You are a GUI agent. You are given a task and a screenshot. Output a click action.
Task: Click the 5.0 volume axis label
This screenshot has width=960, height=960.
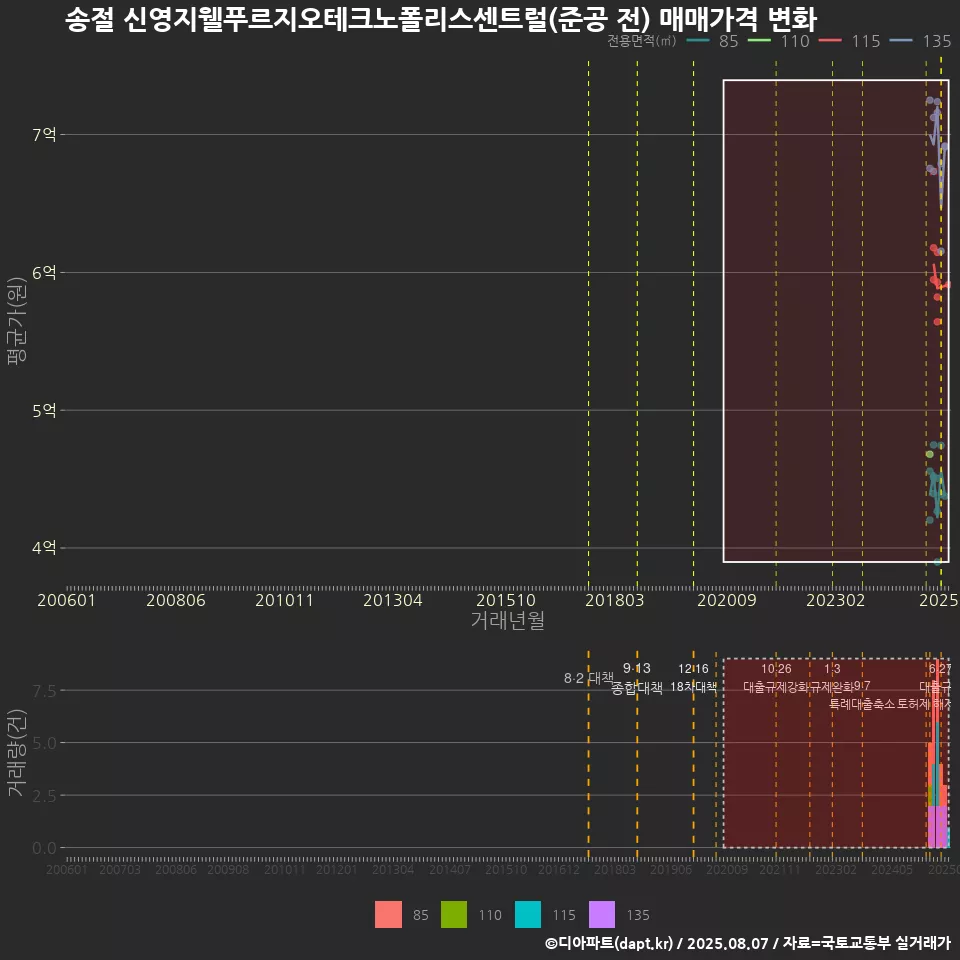click(44, 743)
